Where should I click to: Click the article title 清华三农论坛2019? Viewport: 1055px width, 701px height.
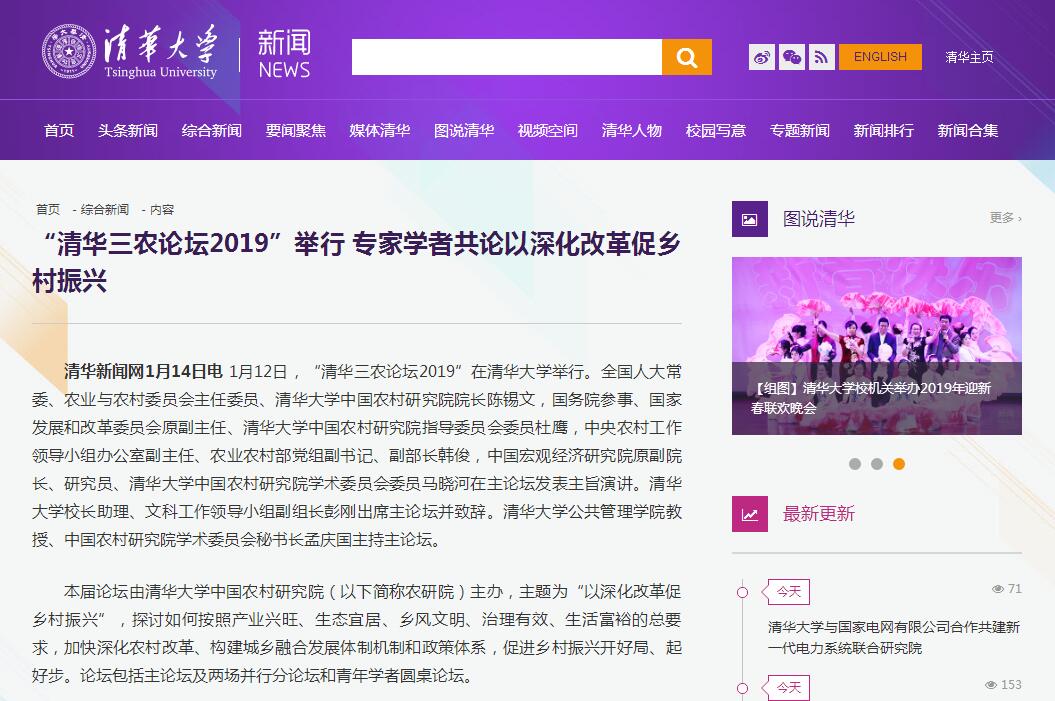pos(357,262)
